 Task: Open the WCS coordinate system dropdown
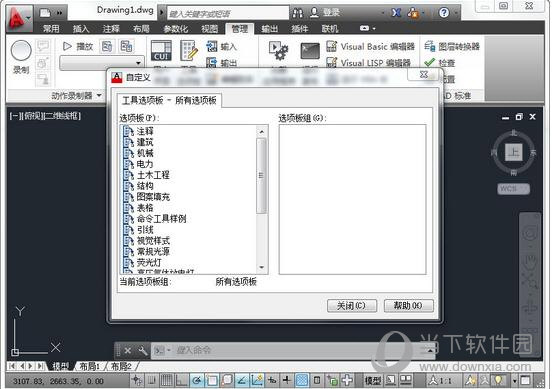point(514,189)
